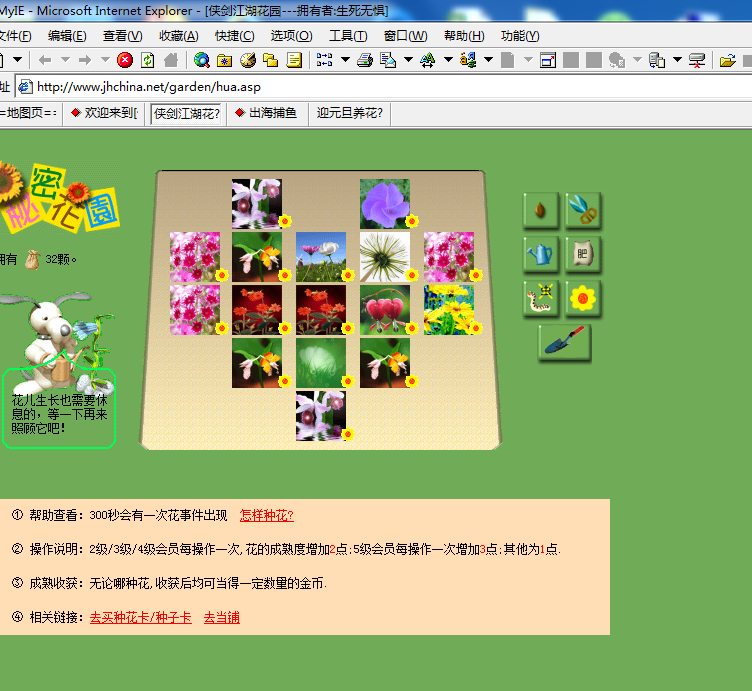
Task: Click the two yellow windows toolbar icon
Action: 271,60
